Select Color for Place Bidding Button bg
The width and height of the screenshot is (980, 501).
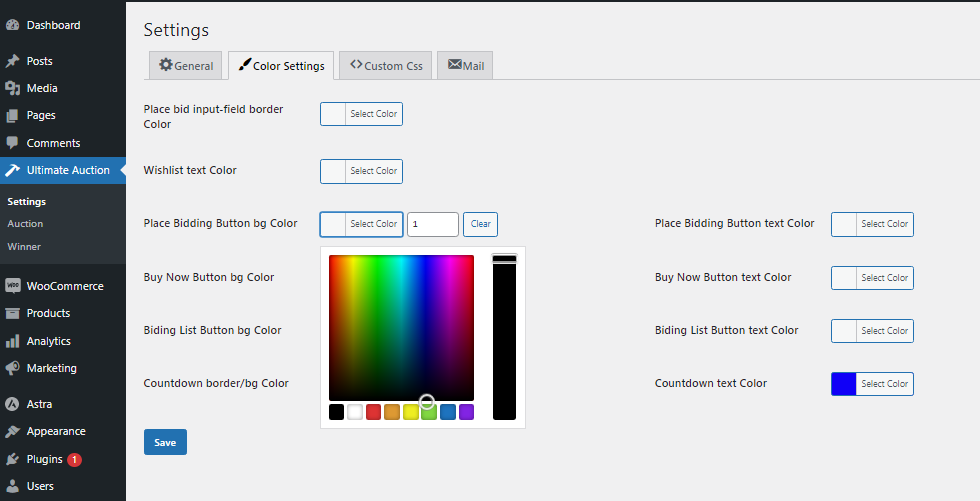pyautogui.click(x=361, y=224)
